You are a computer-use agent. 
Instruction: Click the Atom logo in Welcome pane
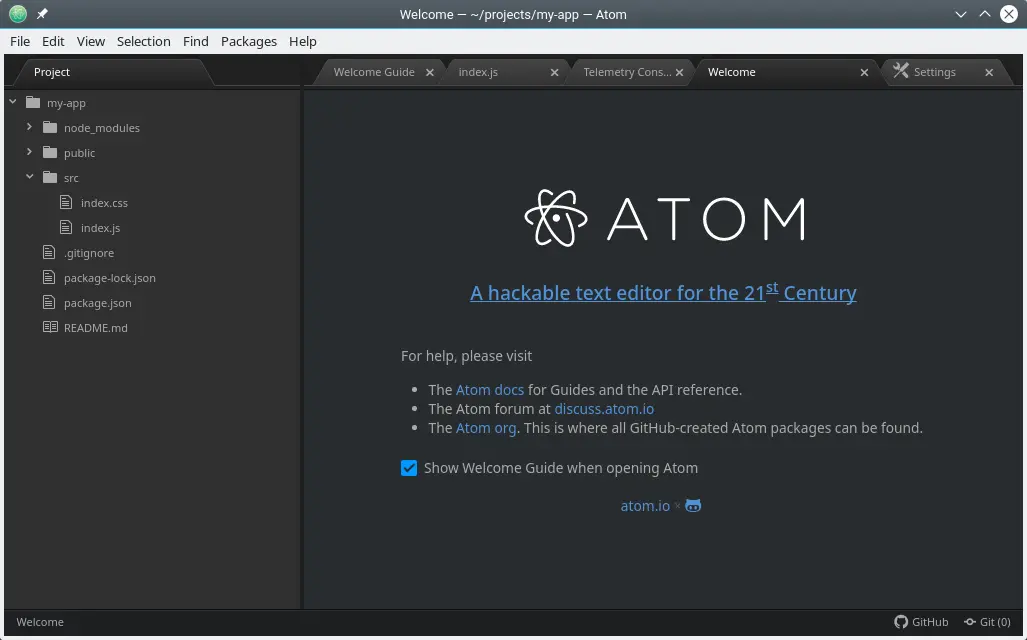[664, 218]
